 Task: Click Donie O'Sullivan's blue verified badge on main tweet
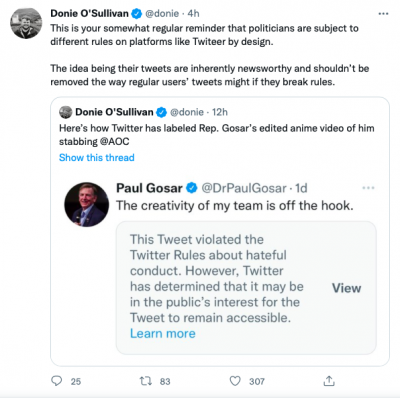[137, 14]
